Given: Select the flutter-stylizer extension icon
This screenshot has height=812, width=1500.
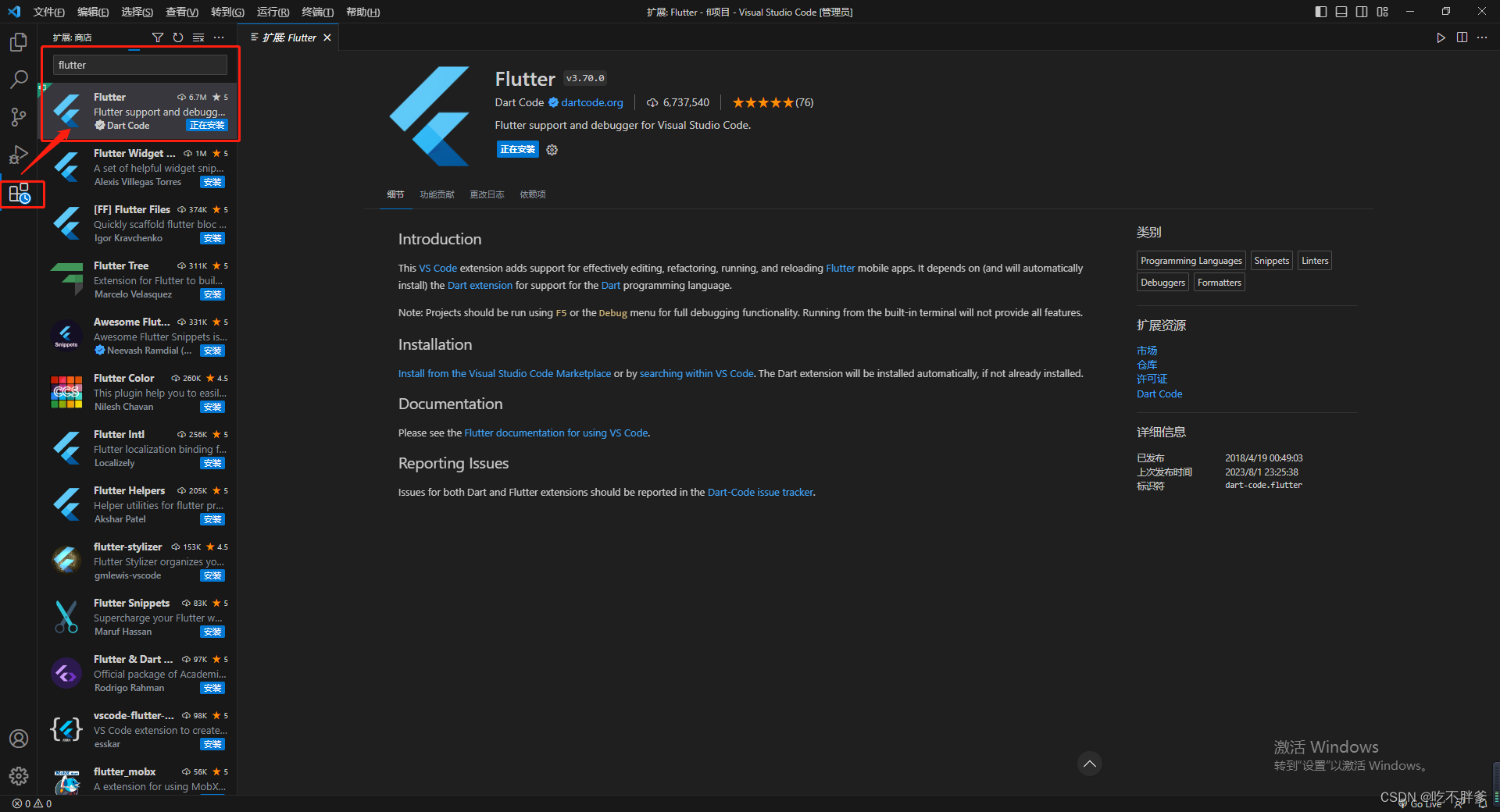Looking at the screenshot, I should (66, 561).
